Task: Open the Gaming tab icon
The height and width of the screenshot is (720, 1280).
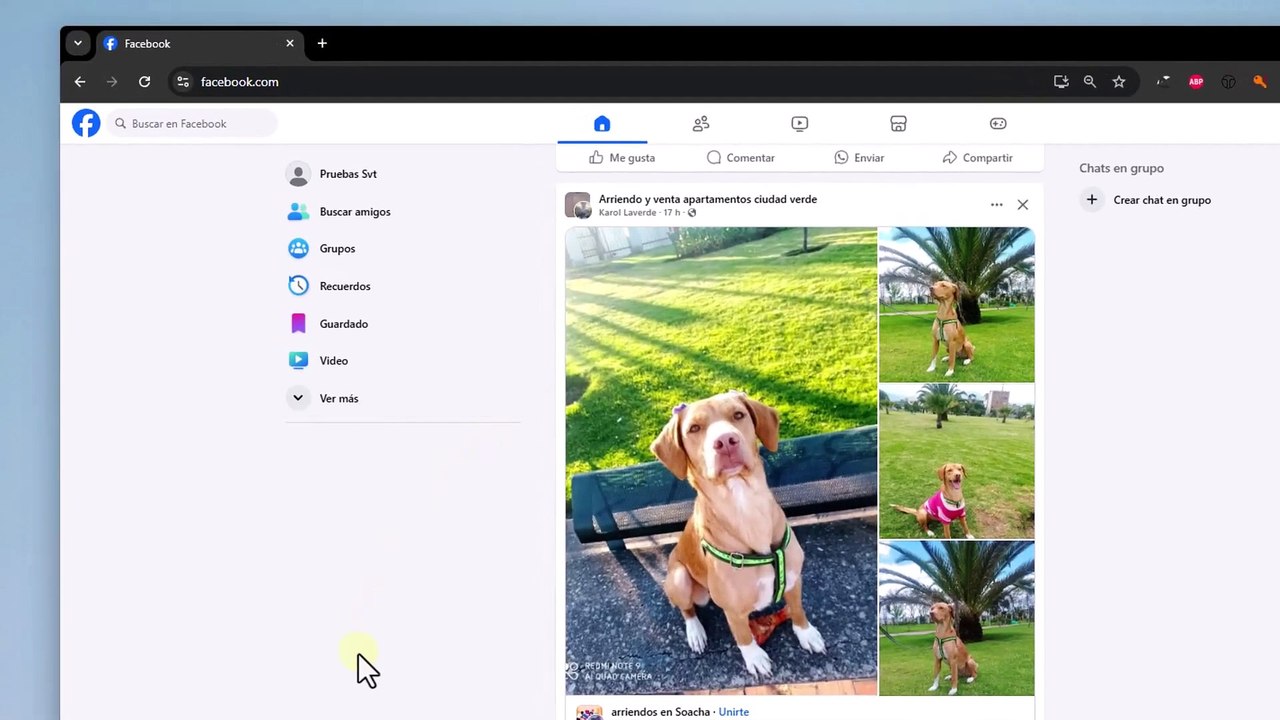Action: (x=998, y=124)
